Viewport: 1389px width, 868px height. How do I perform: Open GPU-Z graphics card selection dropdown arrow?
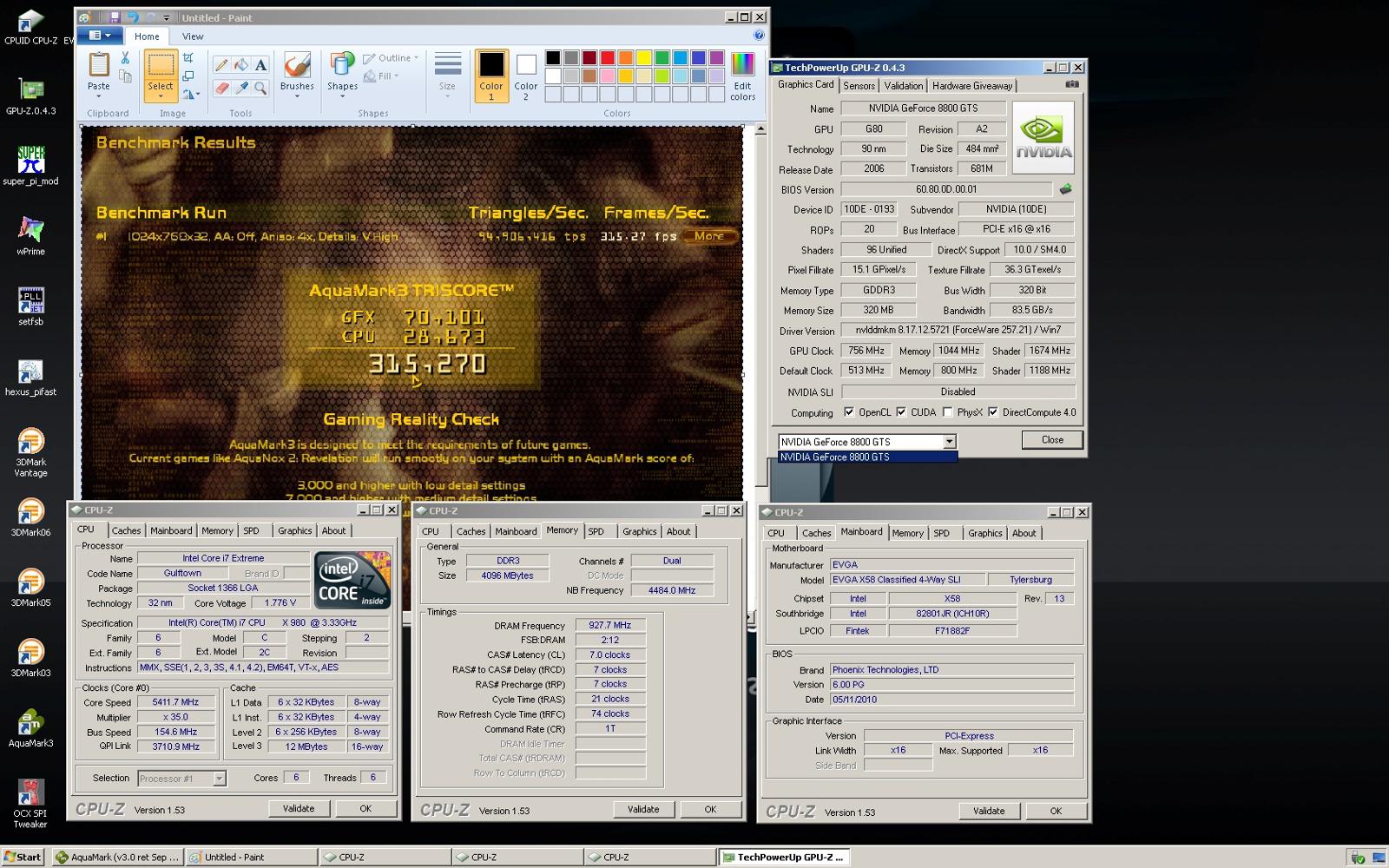[950, 442]
